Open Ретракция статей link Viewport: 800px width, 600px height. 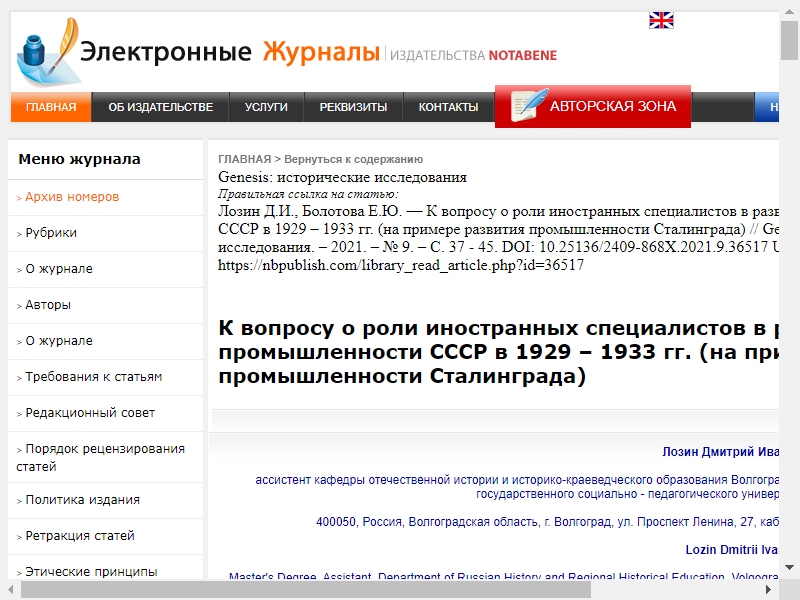pyautogui.click(x=80, y=536)
